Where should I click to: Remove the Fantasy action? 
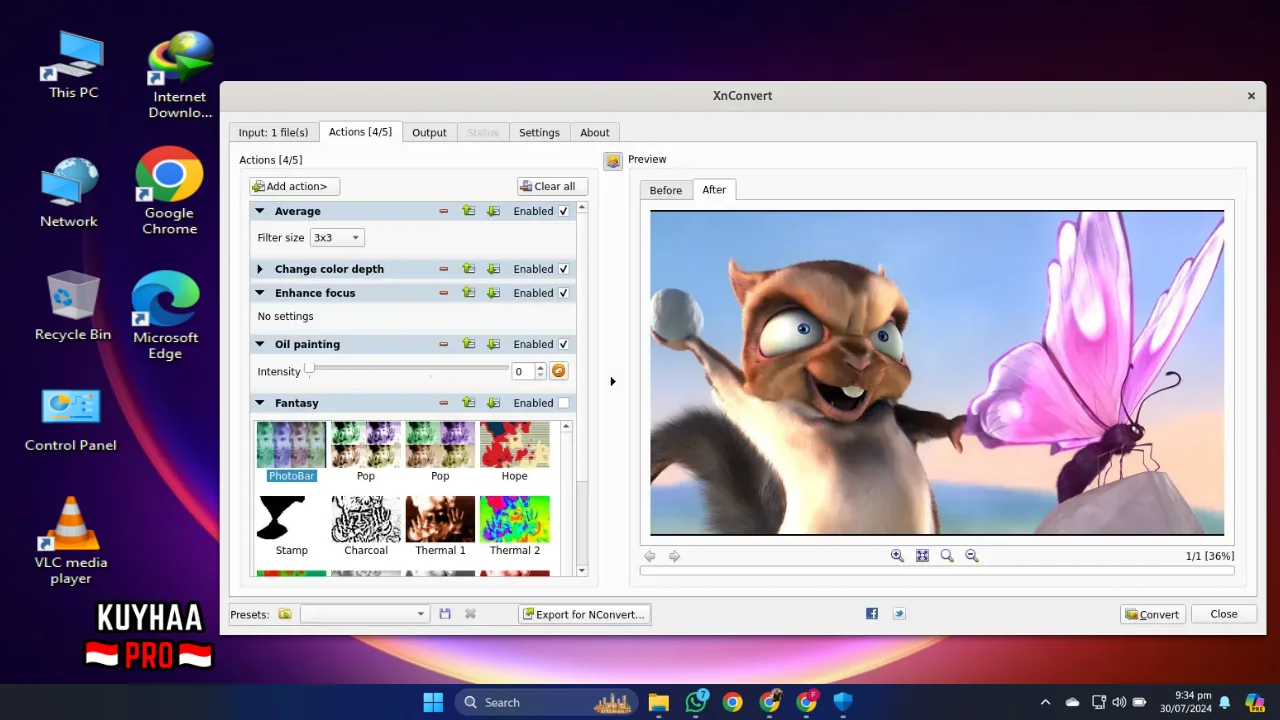(443, 403)
